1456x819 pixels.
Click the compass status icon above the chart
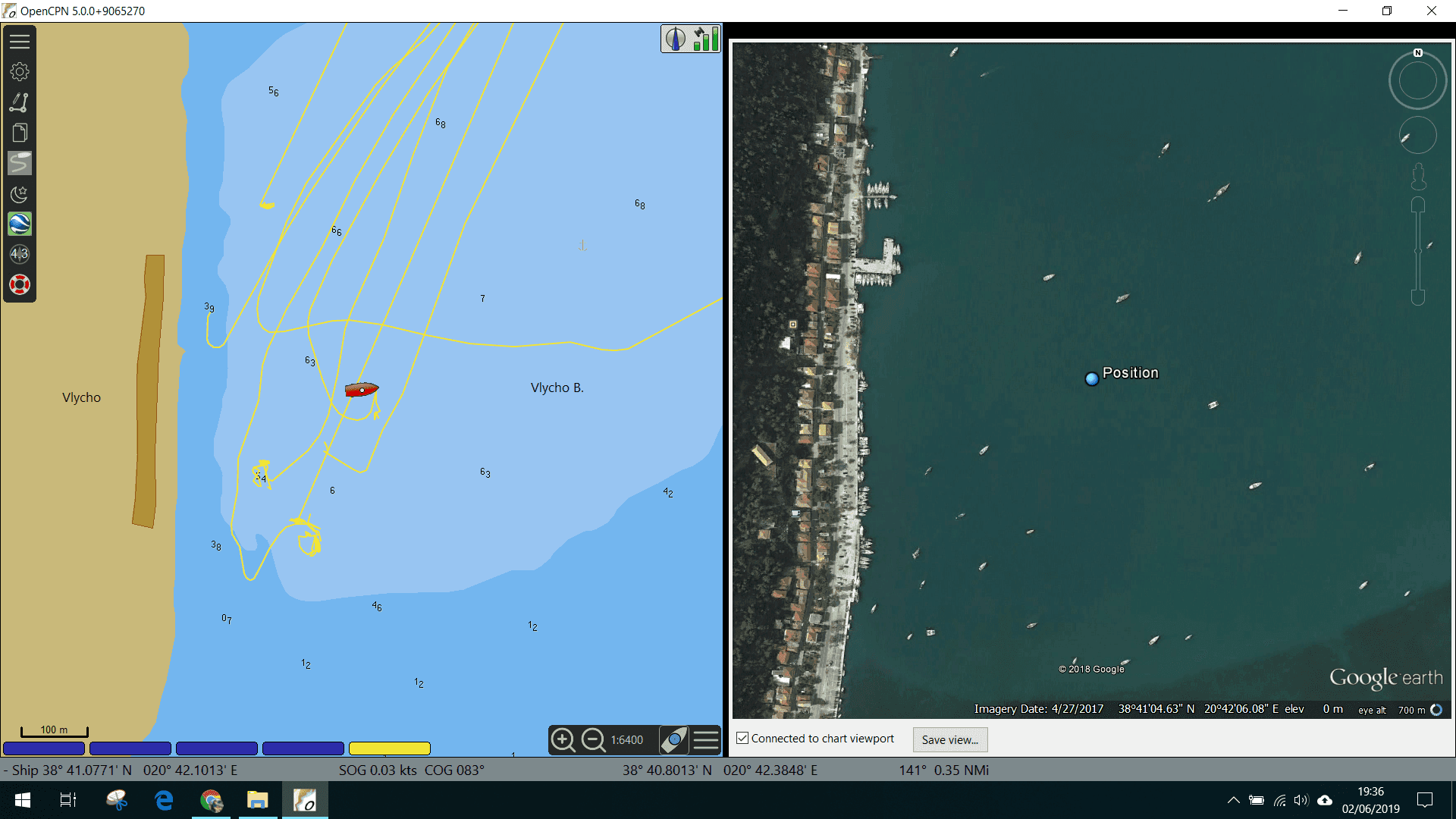point(675,38)
